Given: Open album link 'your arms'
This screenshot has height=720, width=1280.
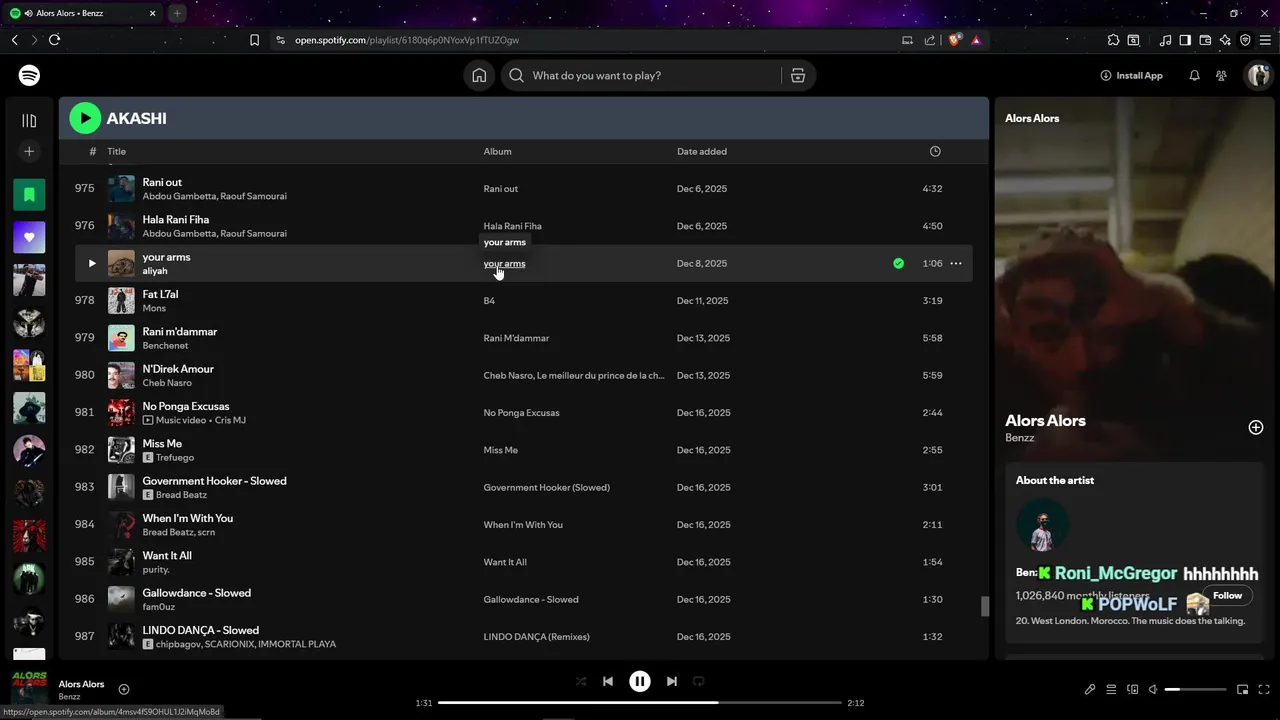Looking at the screenshot, I should (x=504, y=264).
